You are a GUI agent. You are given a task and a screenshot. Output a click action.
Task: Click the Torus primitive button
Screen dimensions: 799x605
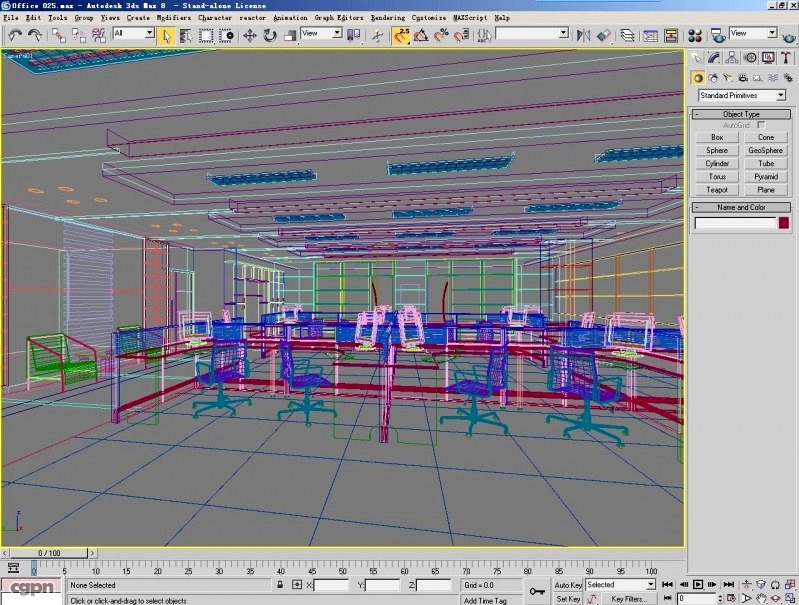[x=717, y=176]
